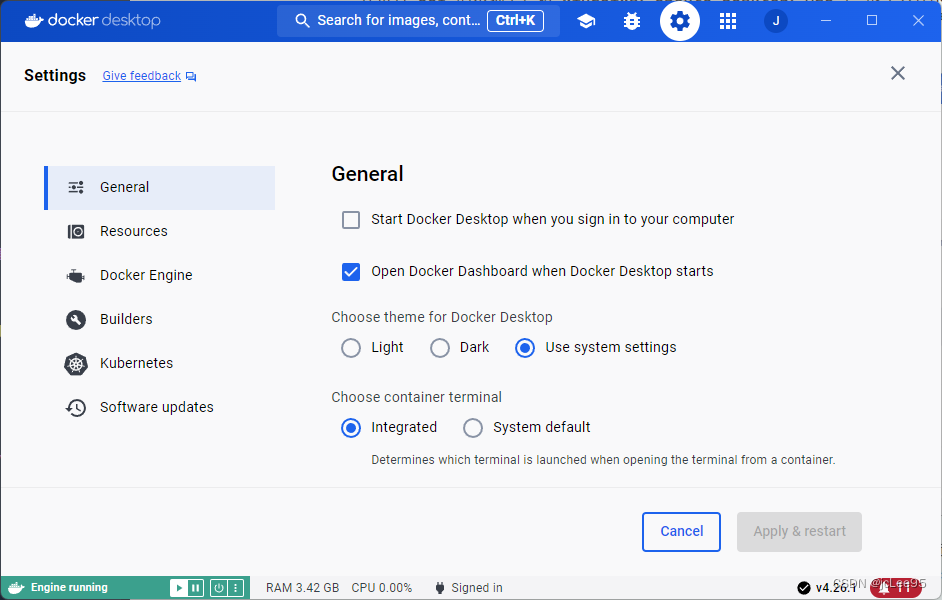Open the Software updates settings tab
The height and width of the screenshot is (600, 942).
click(x=160, y=408)
